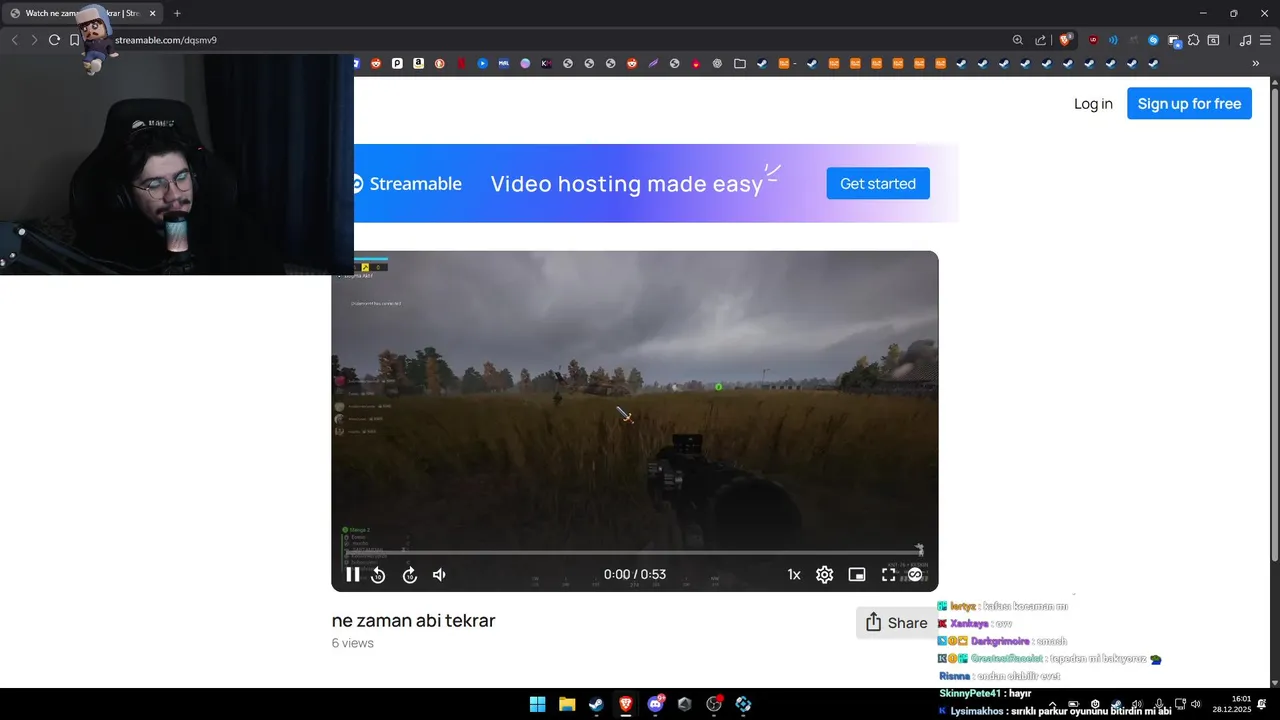This screenshot has width=1280, height=720.
Task: Skip the video forward 10 seconds
Action: [x=409, y=575]
